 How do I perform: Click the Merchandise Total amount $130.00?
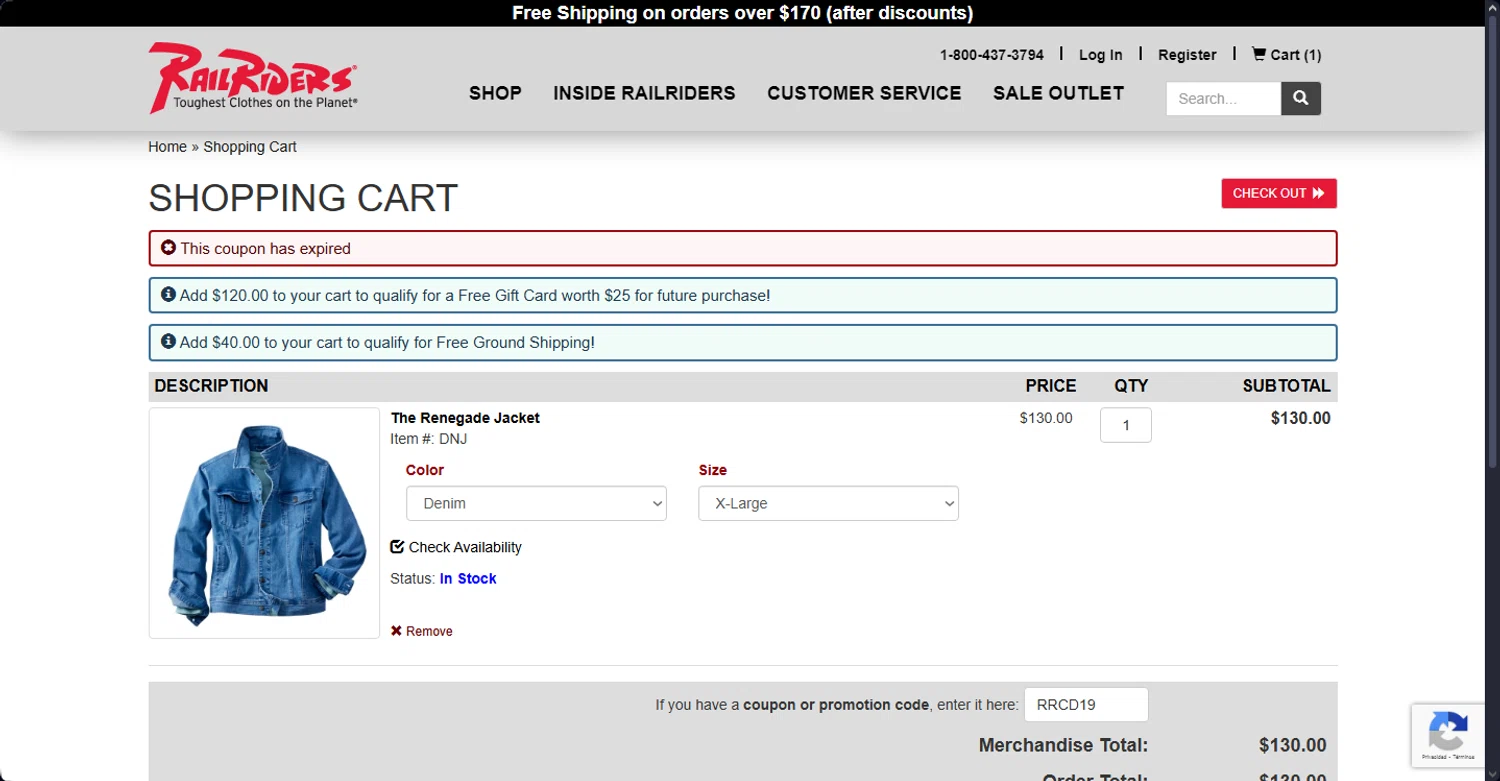[1292, 745]
